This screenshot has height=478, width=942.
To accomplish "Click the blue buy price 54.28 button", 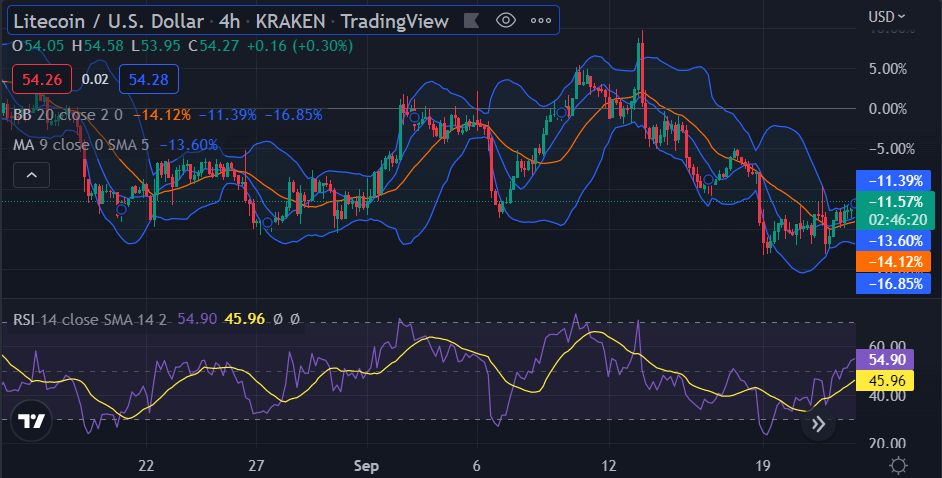I will tap(148, 79).
